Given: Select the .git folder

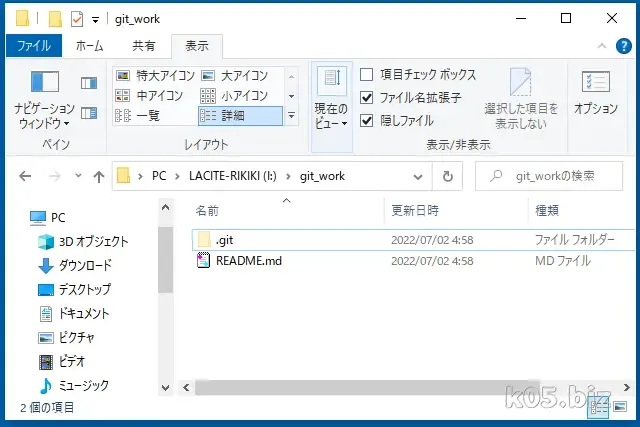Looking at the screenshot, I should 413,240.
